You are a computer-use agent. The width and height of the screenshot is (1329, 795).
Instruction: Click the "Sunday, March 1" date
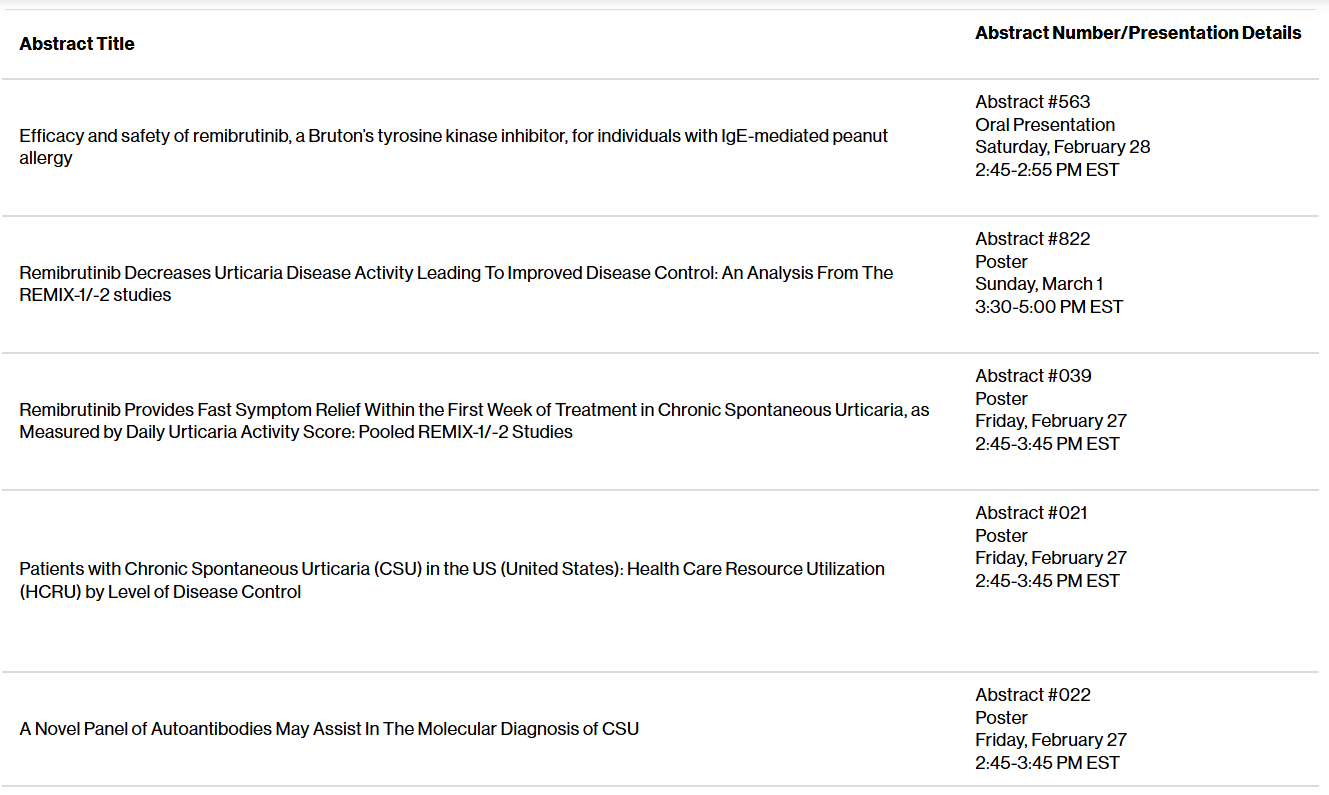coord(1039,284)
